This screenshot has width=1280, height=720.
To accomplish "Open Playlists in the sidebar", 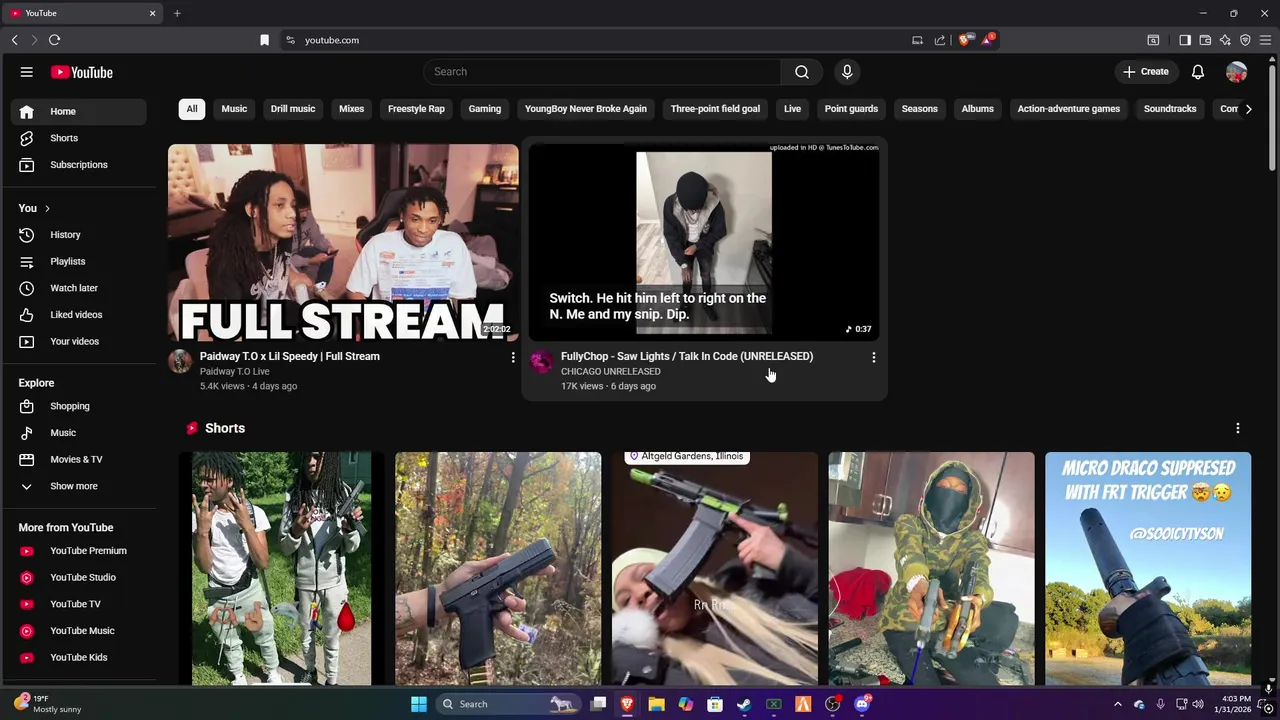I will click(79, 261).
